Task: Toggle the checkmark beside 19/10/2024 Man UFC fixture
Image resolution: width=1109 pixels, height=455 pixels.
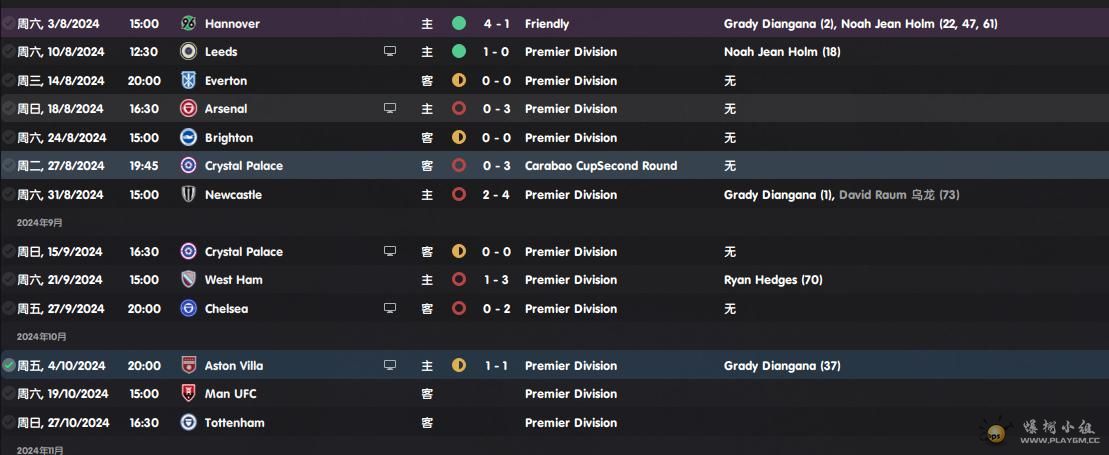Action: point(8,394)
